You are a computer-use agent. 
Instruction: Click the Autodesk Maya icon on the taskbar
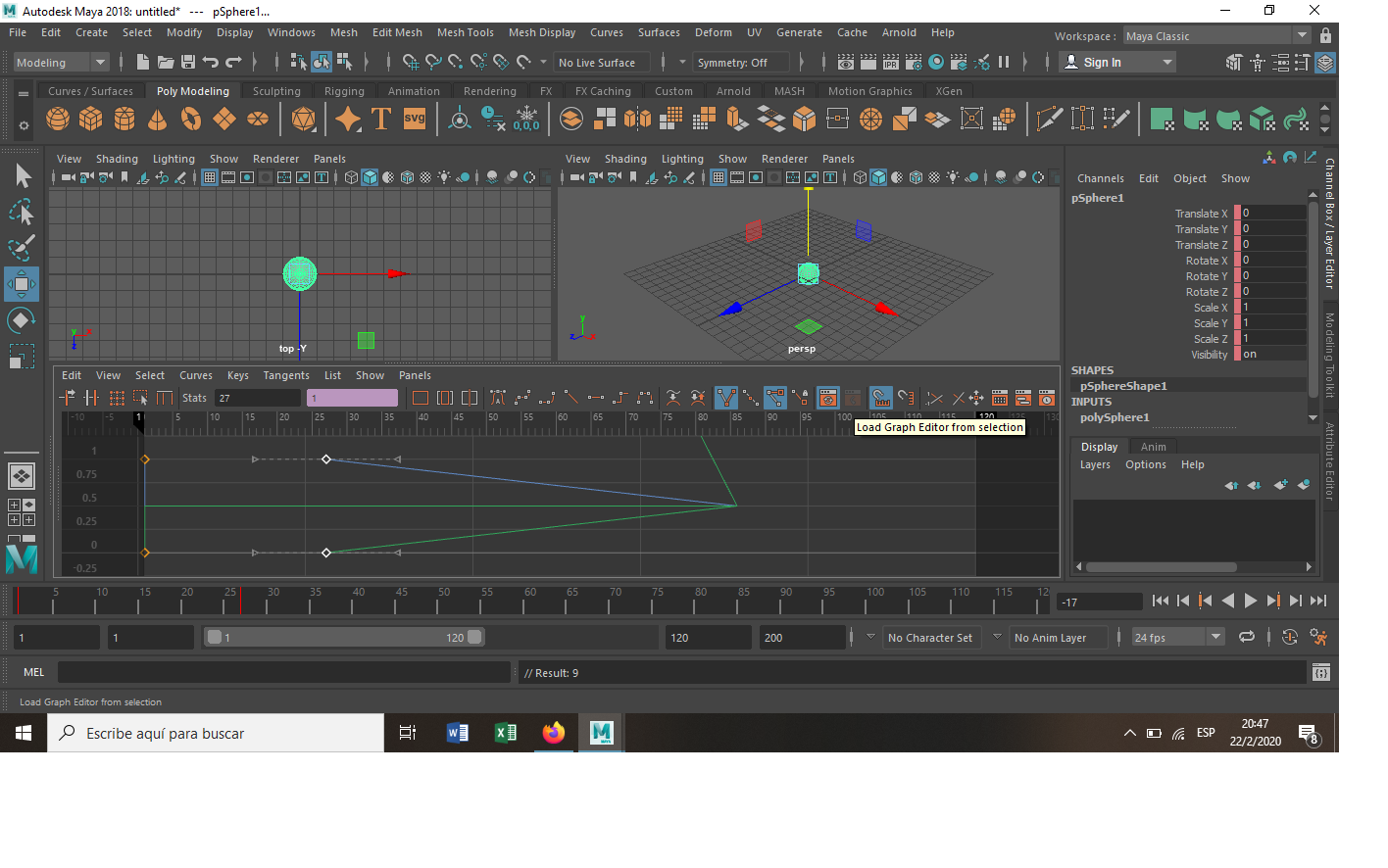[x=601, y=733]
